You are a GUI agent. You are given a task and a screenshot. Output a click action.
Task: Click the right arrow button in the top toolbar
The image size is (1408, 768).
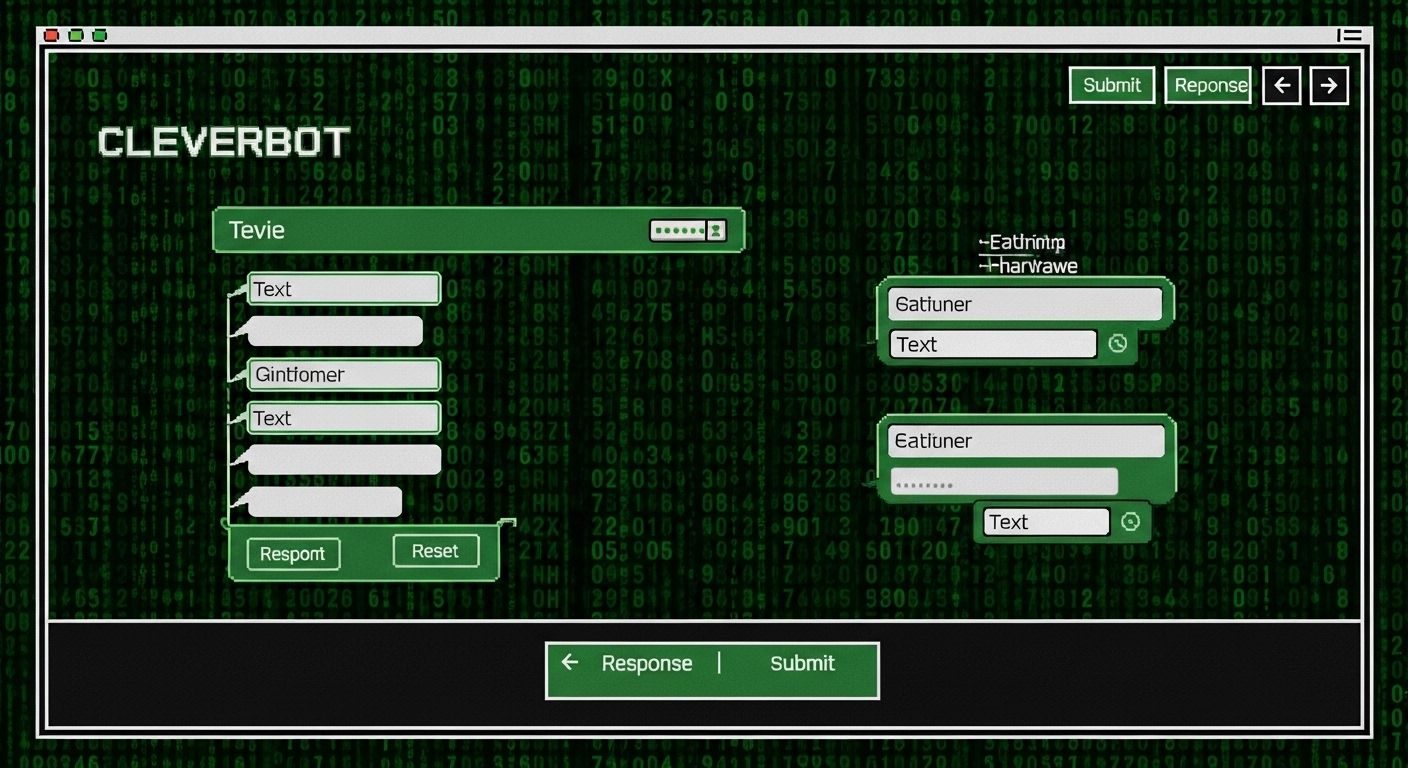click(1329, 86)
